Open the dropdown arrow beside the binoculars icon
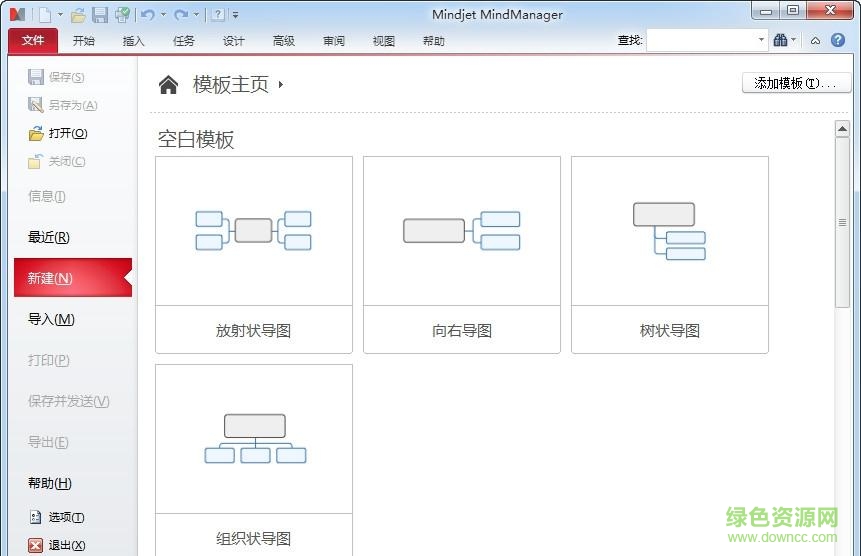 793,40
